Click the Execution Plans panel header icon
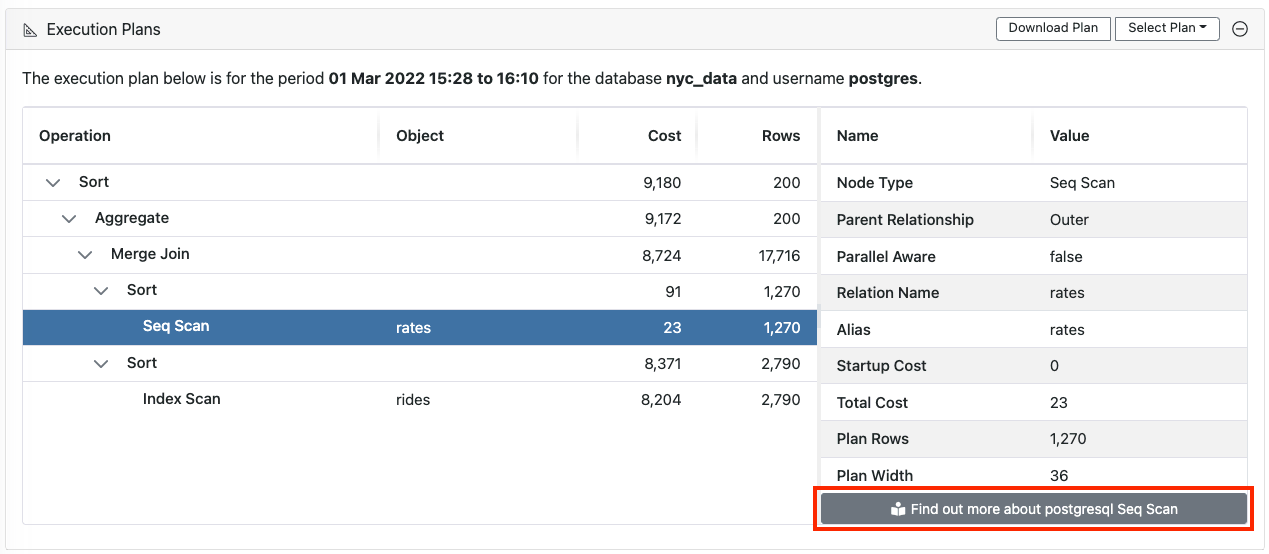1269x554 pixels. coord(30,30)
